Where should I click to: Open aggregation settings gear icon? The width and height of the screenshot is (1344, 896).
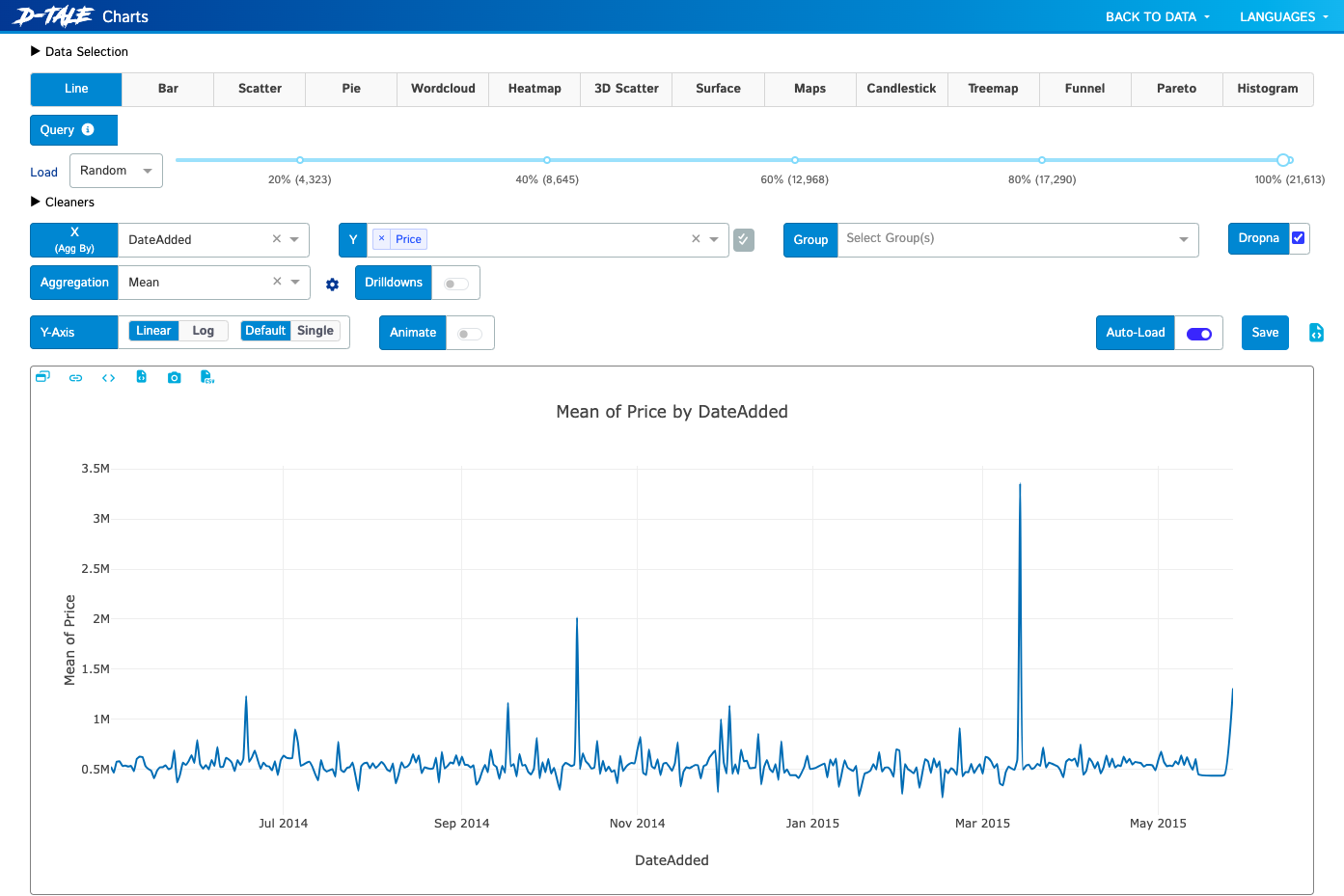pyautogui.click(x=332, y=285)
